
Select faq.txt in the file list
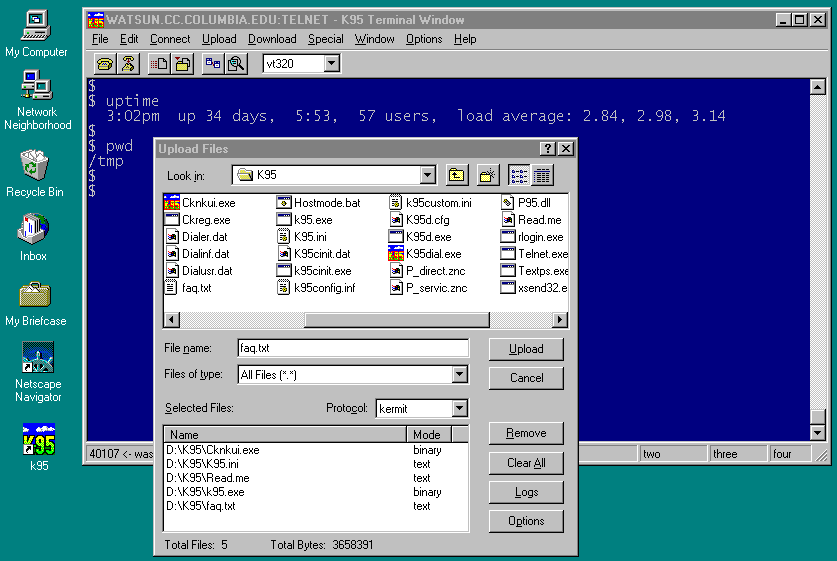188,288
